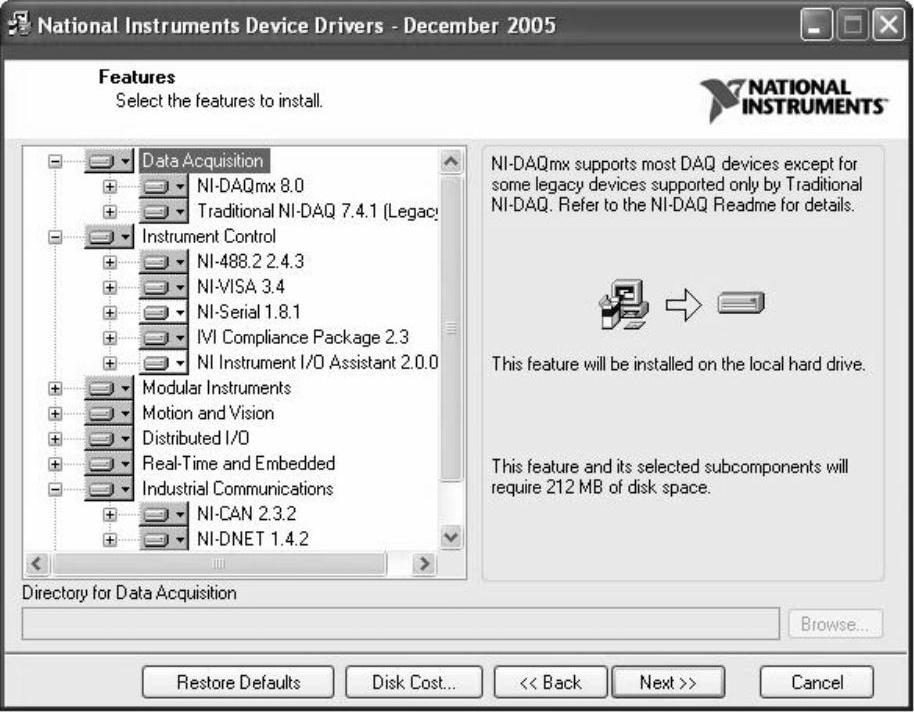Viewport: 914px width, 712px height.
Task: Open install-state icon for NI-DNET 1.4.2
Action: pos(164,539)
